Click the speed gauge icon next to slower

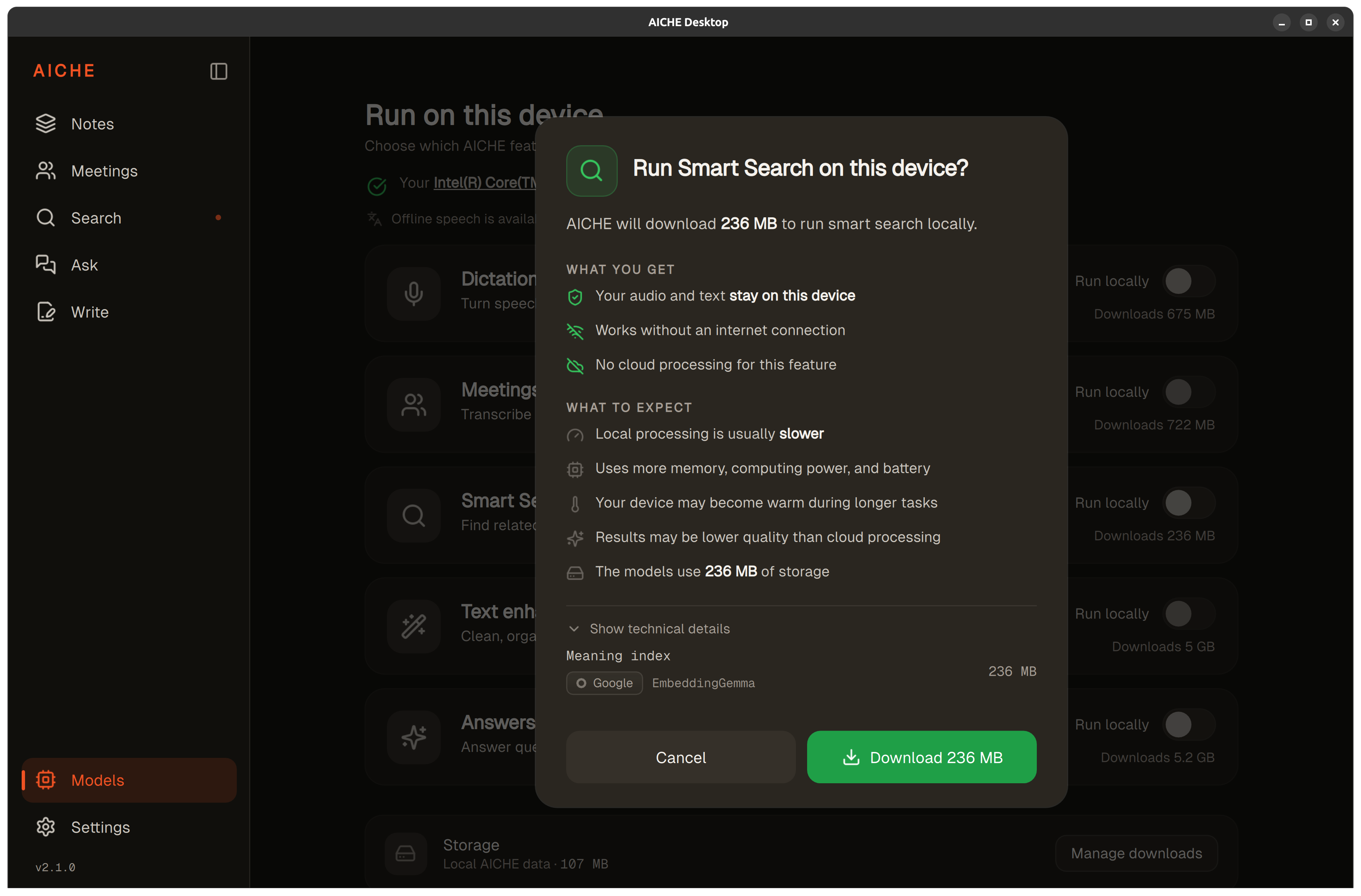click(x=575, y=435)
